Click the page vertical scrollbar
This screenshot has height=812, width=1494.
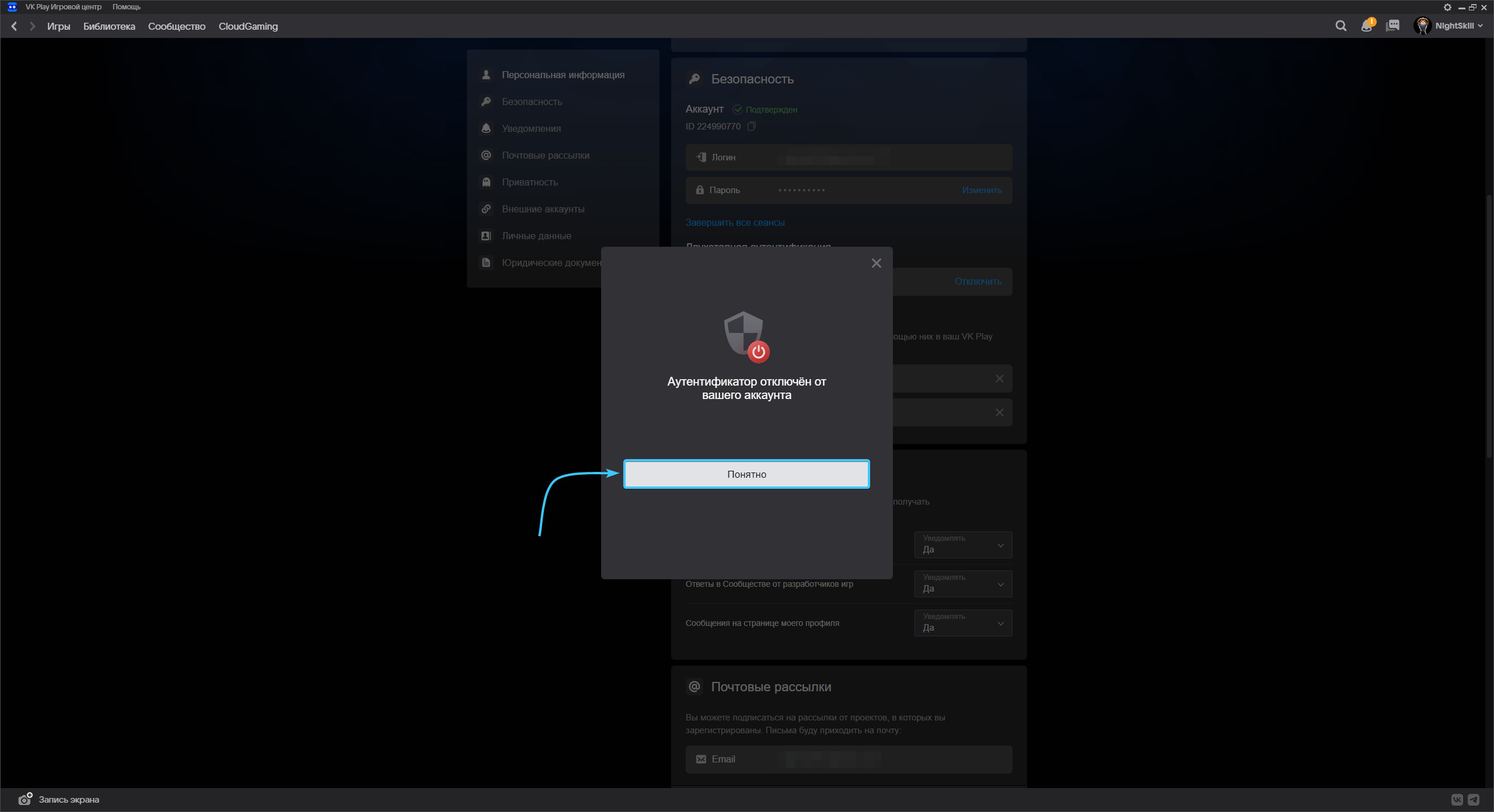[x=1489, y=327]
